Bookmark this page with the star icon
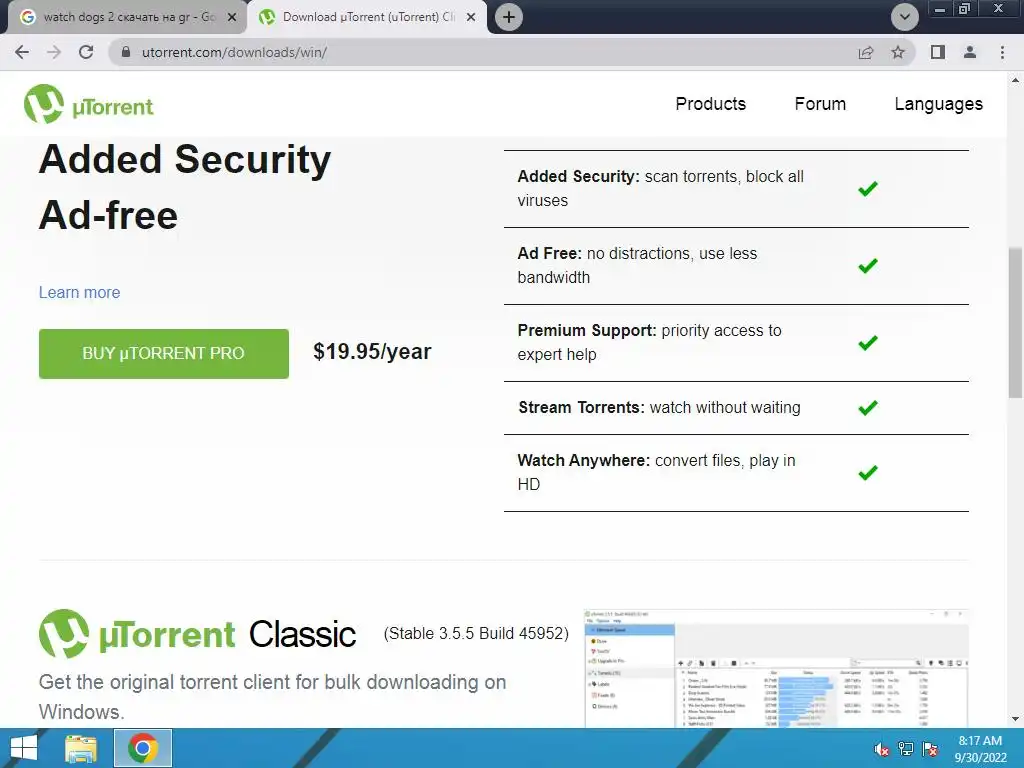Image resolution: width=1024 pixels, height=768 pixels. (x=898, y=52)
